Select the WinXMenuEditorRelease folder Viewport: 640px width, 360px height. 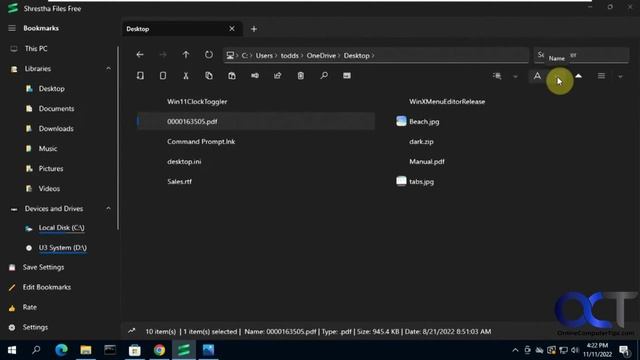[447, 102]
